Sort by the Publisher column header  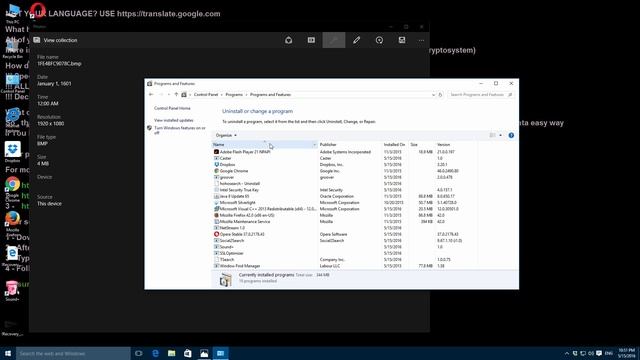coord(349,144)
